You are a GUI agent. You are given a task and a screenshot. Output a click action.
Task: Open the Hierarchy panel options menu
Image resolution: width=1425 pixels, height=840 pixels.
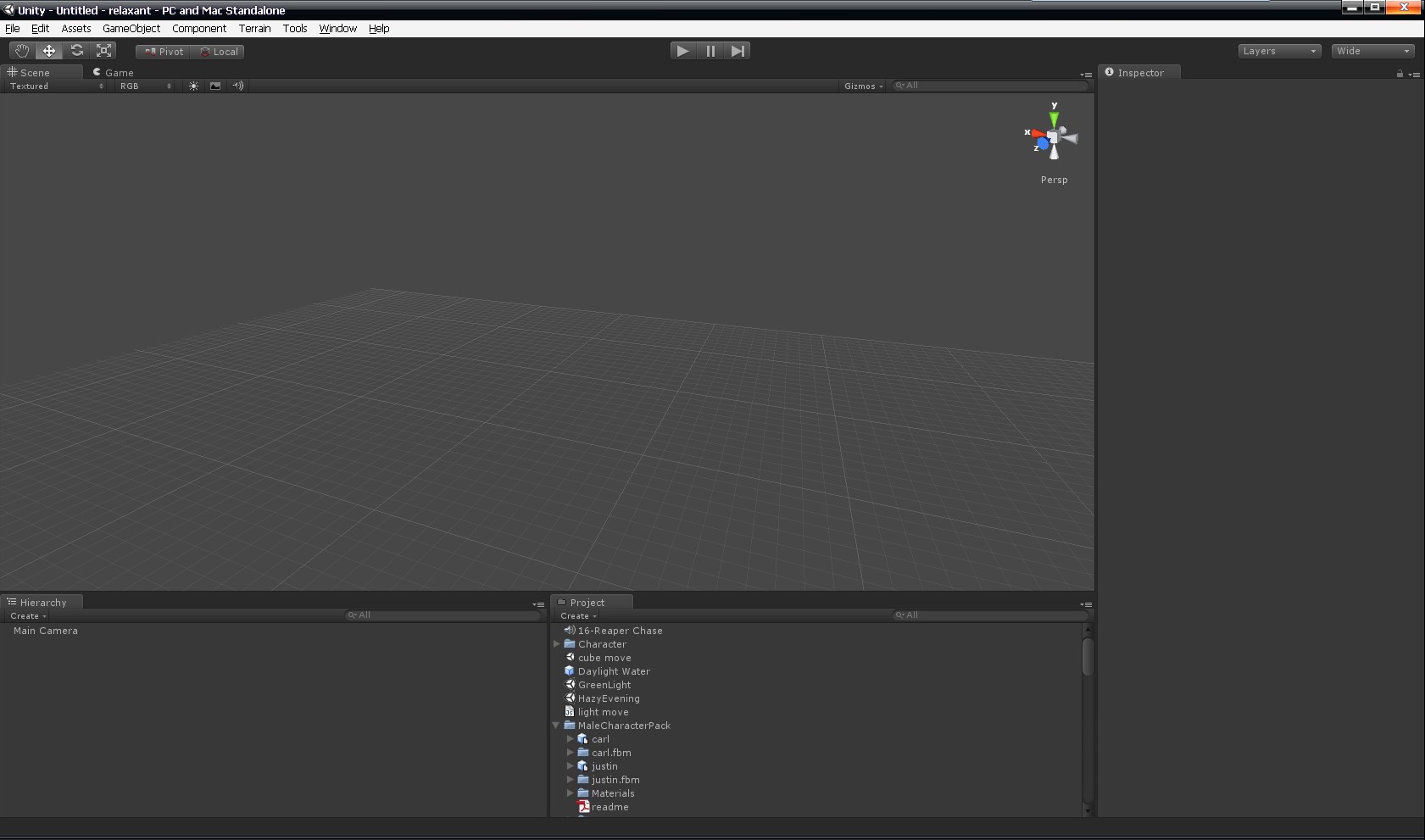point(538,604)
